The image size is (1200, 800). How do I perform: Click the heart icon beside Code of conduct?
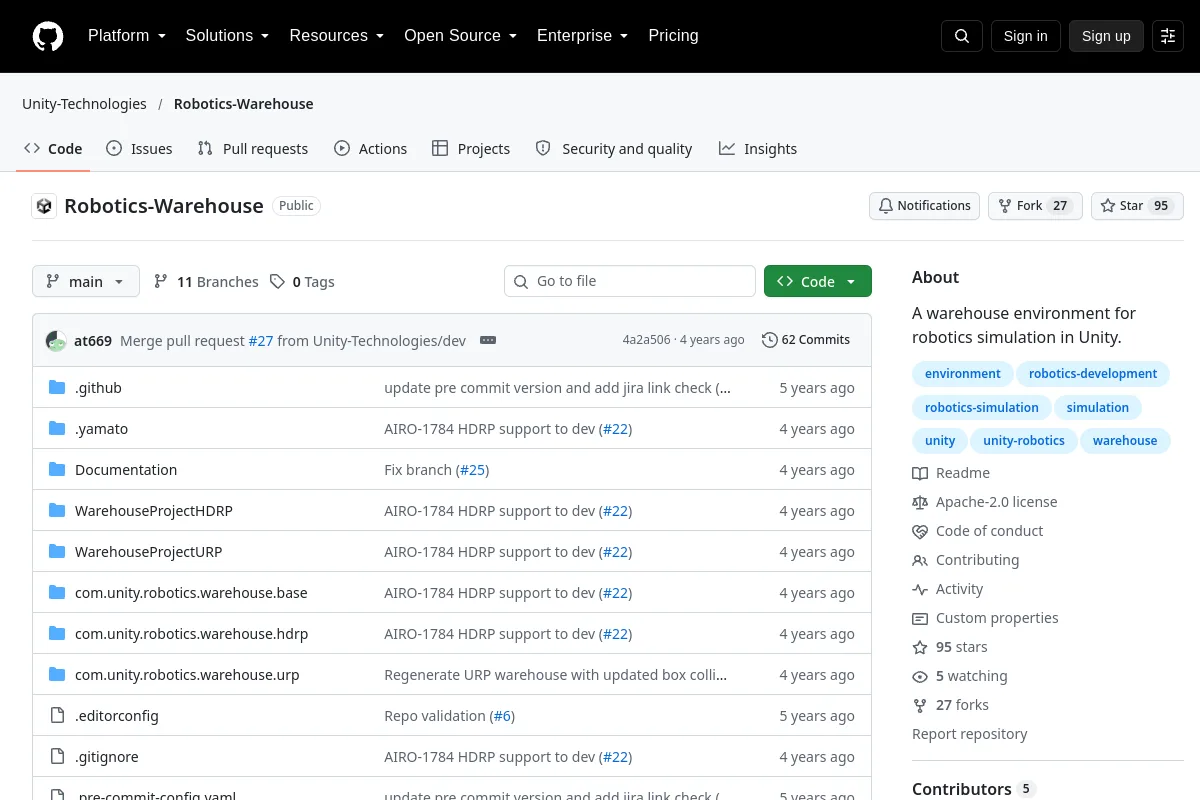click(x=920, y=531)
